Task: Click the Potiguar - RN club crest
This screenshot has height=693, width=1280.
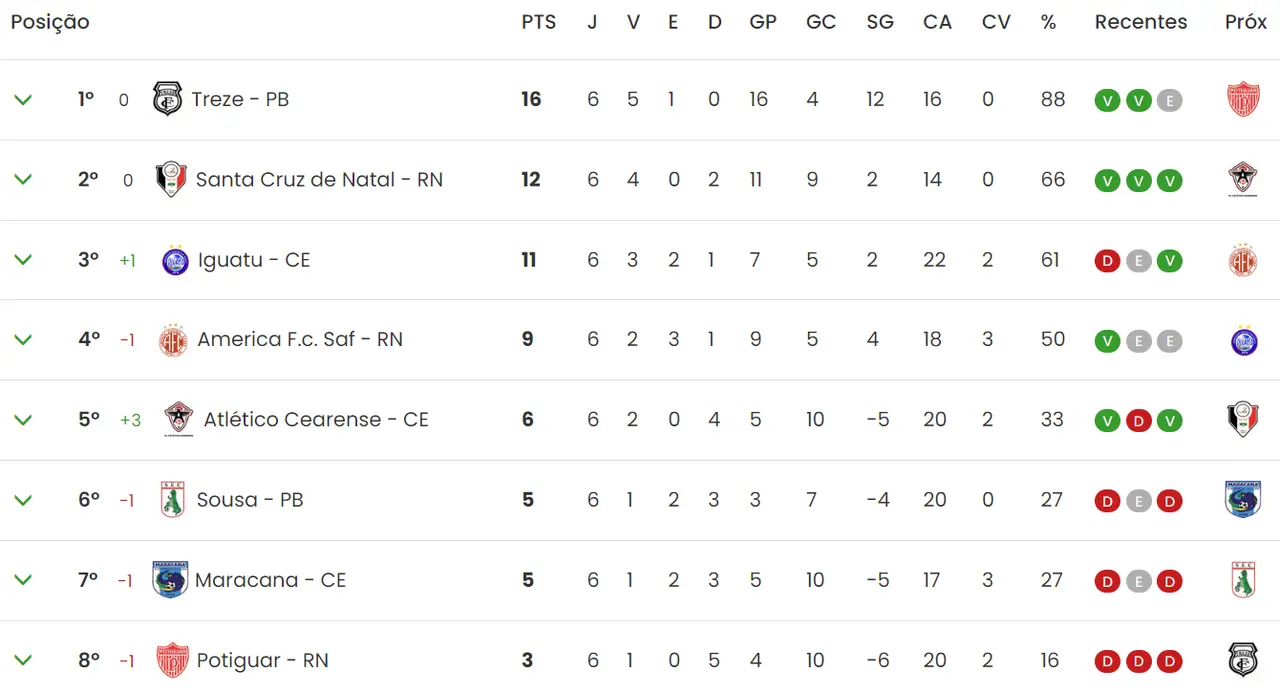Action: 173,660
